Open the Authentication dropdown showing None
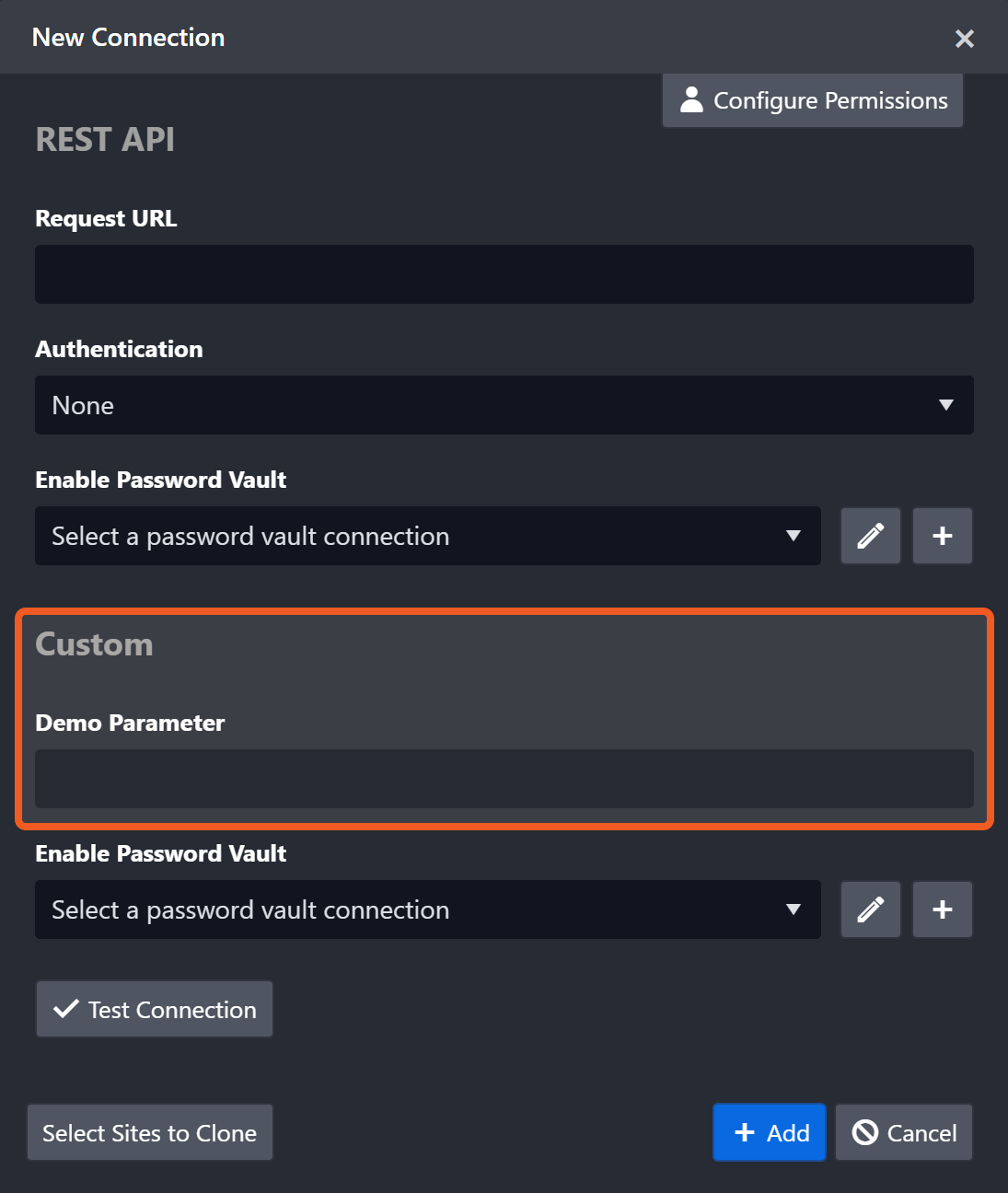 (x=504, y=405)
